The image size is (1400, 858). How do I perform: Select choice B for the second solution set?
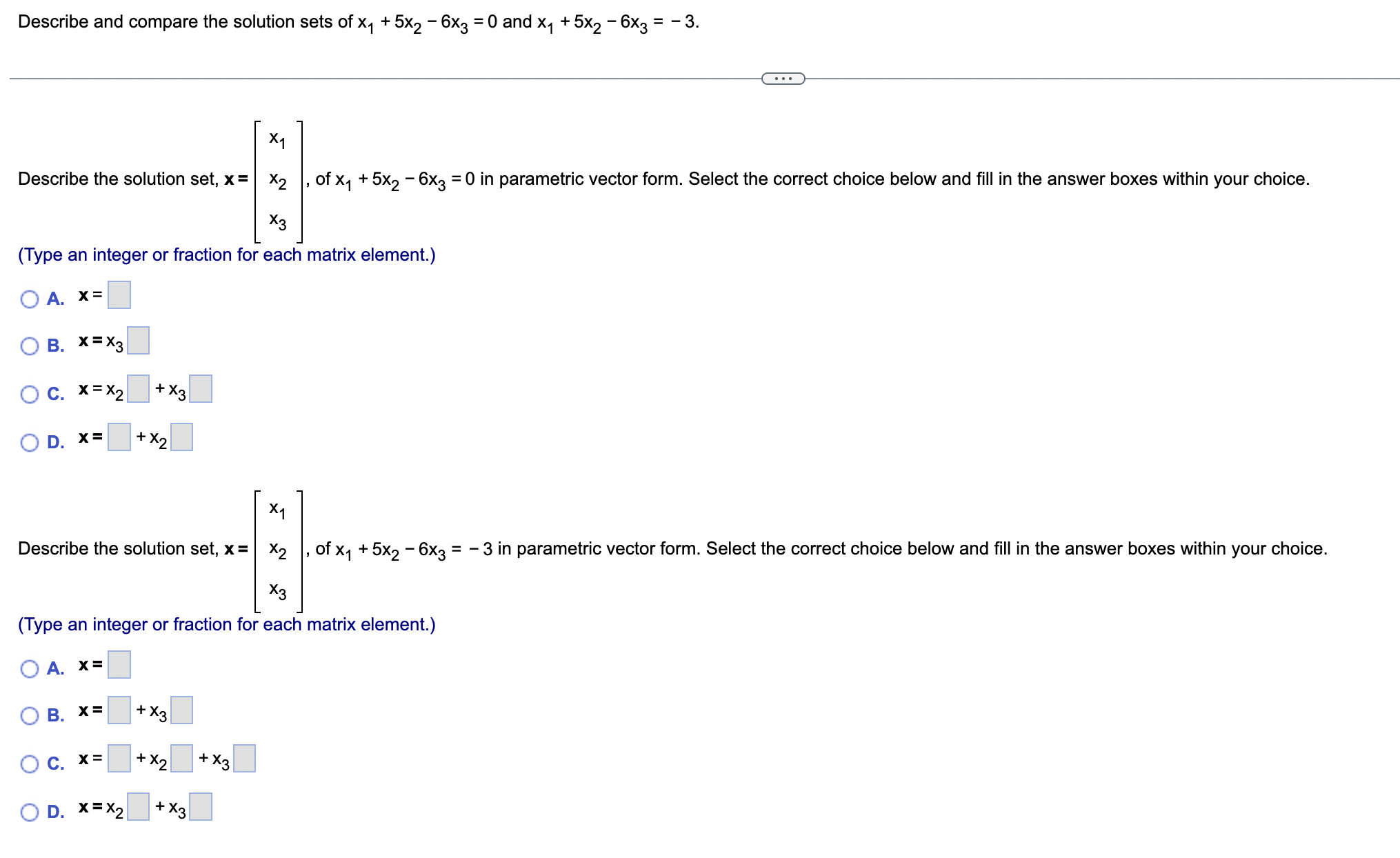point(30,716)
